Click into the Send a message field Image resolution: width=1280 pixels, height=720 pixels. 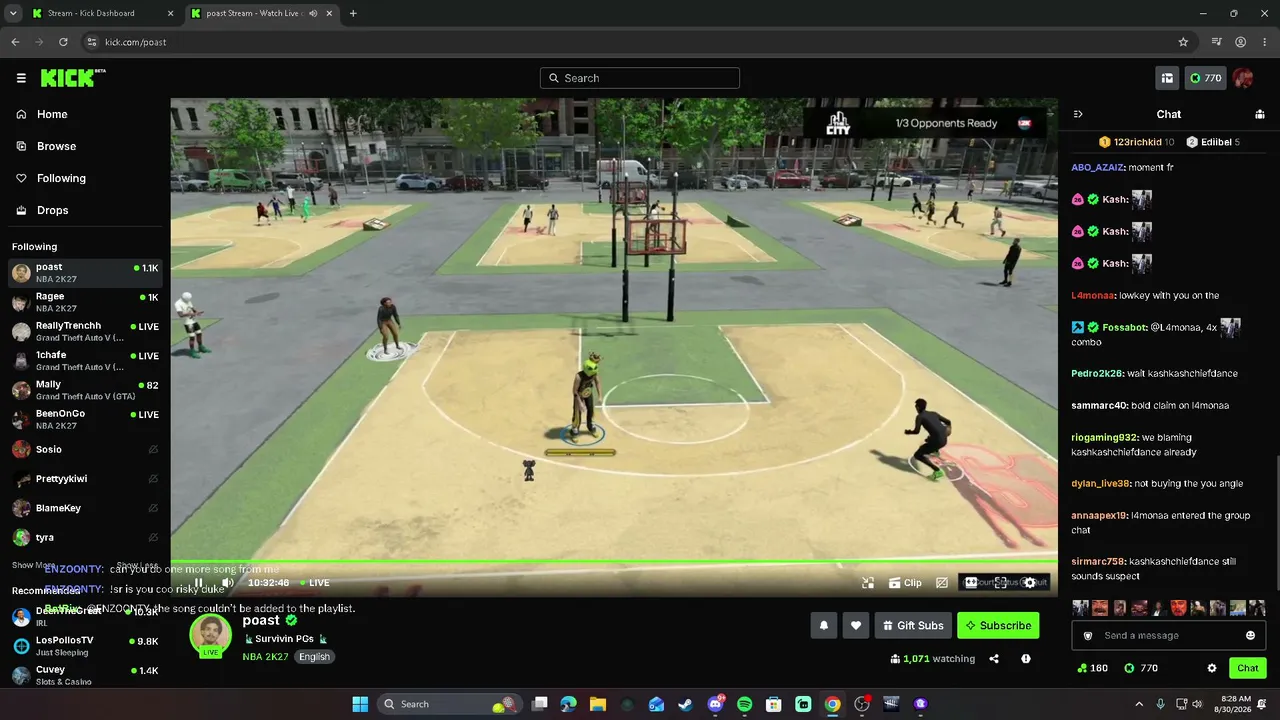pyautogui.click(x=1168, y=636)
